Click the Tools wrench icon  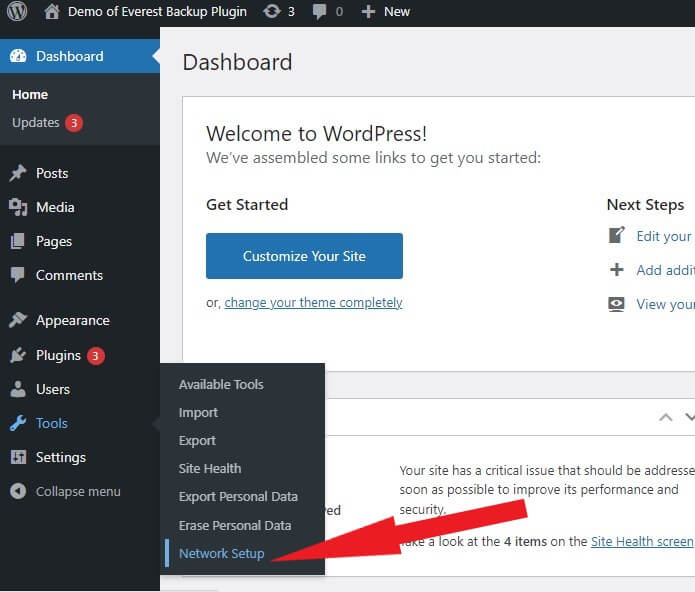click(x=18, y=423)
